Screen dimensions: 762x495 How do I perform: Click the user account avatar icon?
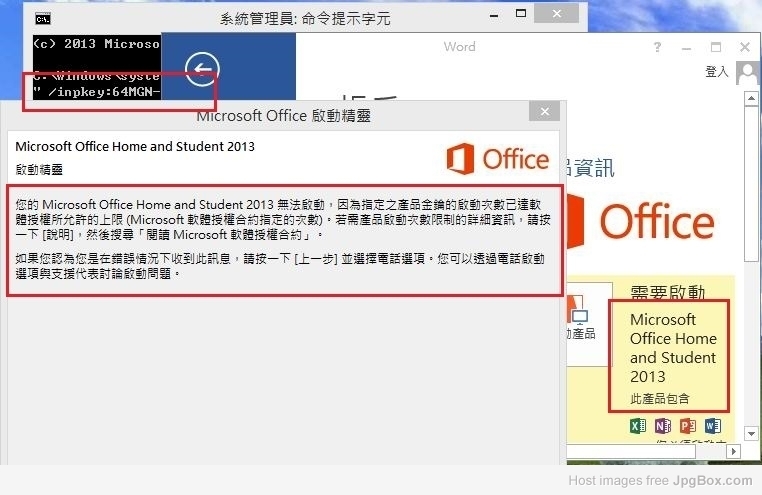tap(747, 73)
